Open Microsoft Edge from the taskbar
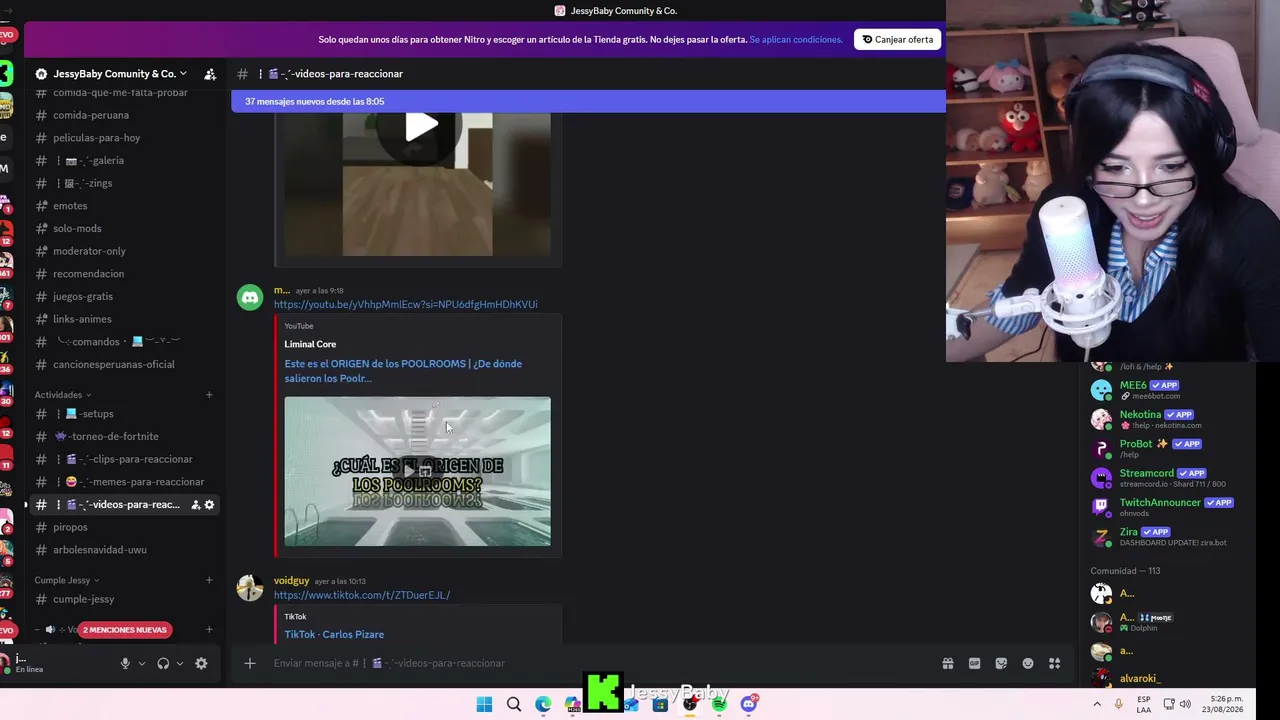 pyautogui.click(x=543, y=704)
